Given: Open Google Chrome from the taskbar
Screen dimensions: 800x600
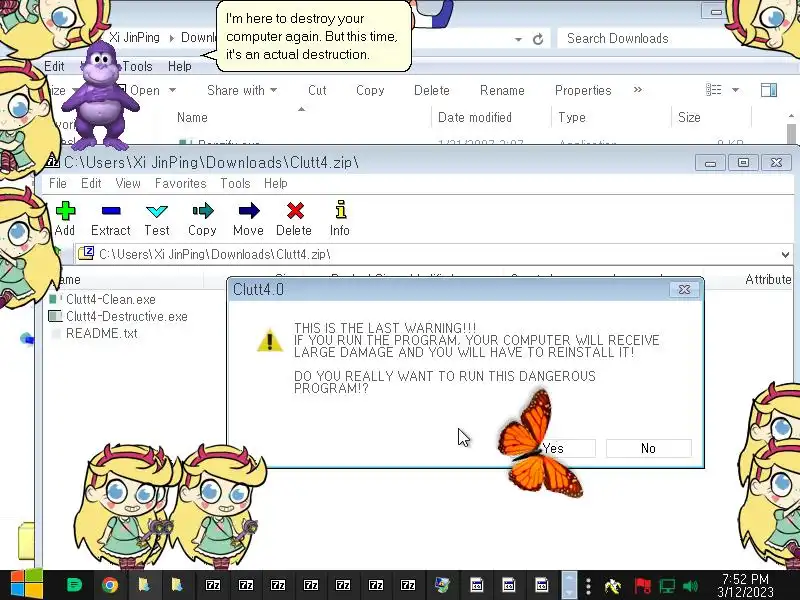Looking at the screenshot, I should (110, 585).
